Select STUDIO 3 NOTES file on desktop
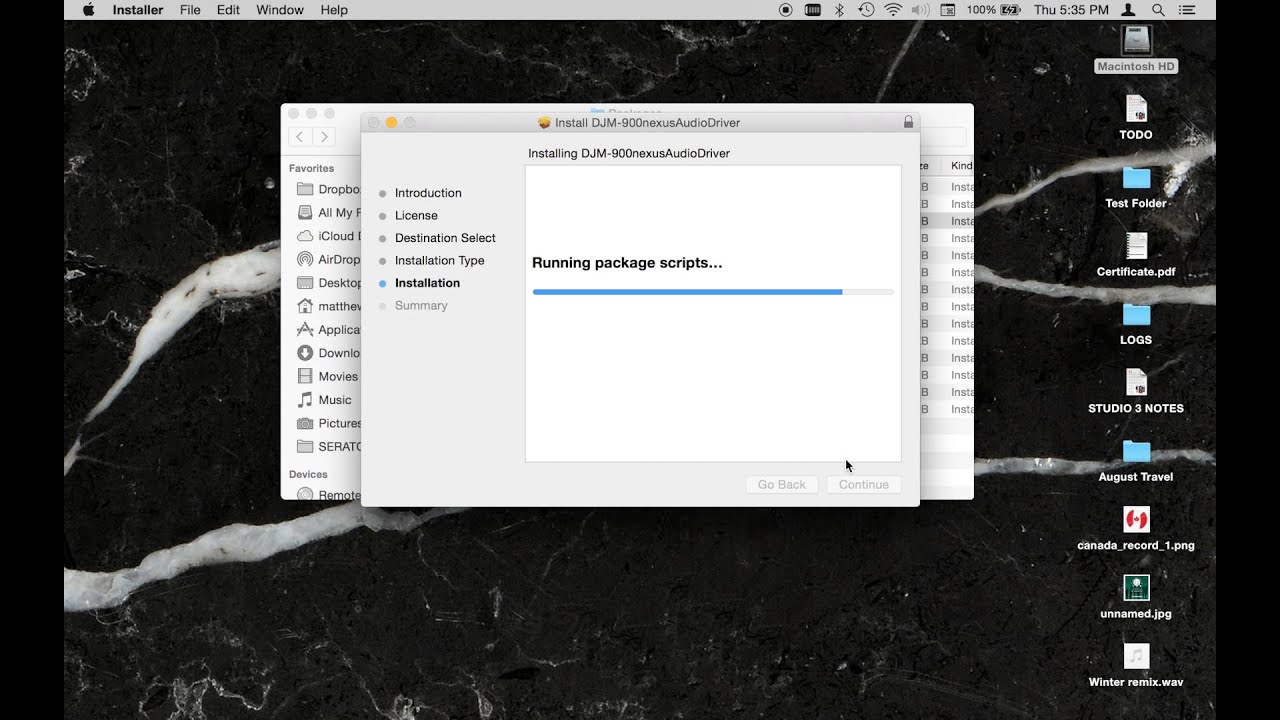 click(x=1136, y=392)
